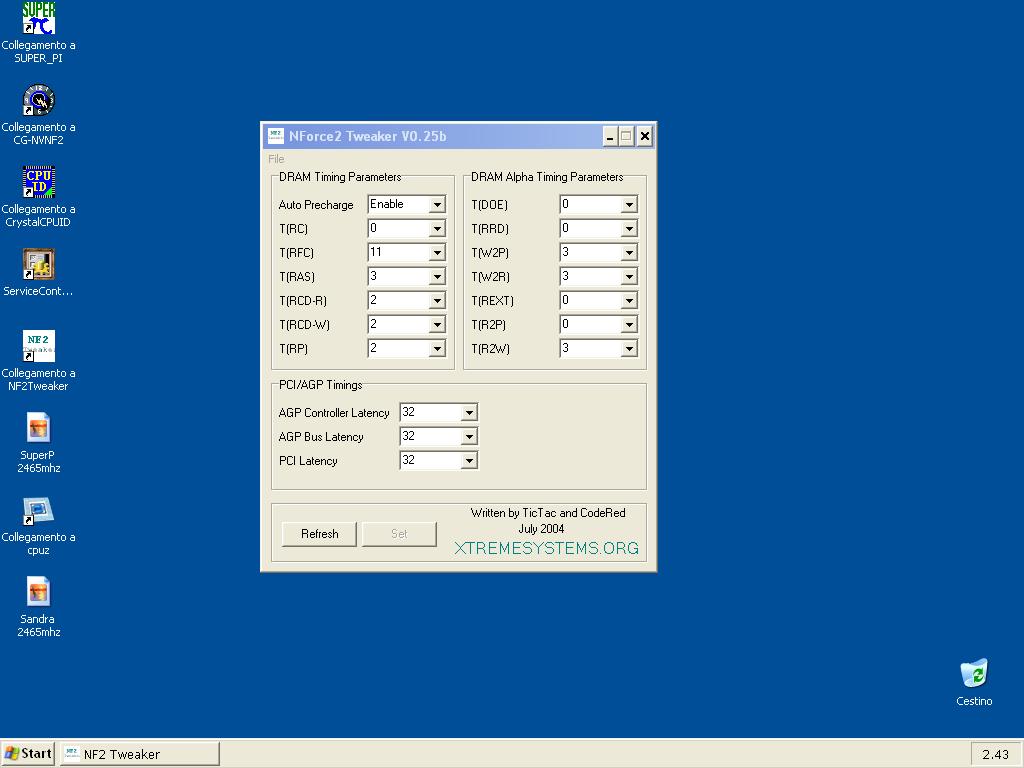Click the 'DRAM Timing Parameters' group label
Viewport: 1024px width, 768px height.
tap(340, 177)
